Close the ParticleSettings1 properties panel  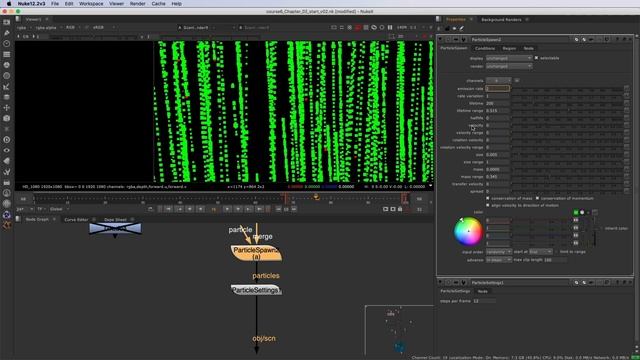click(x=630, y=282)
